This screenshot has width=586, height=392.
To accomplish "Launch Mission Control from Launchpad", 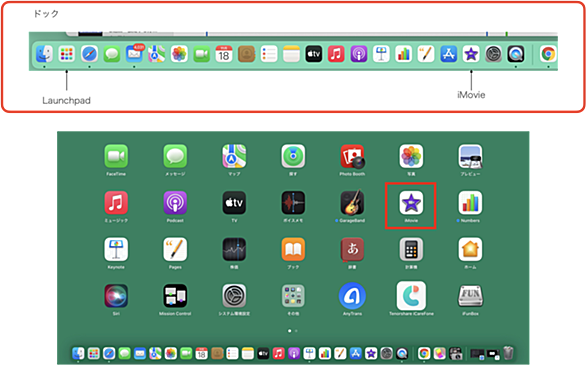I will pos(175,296).
